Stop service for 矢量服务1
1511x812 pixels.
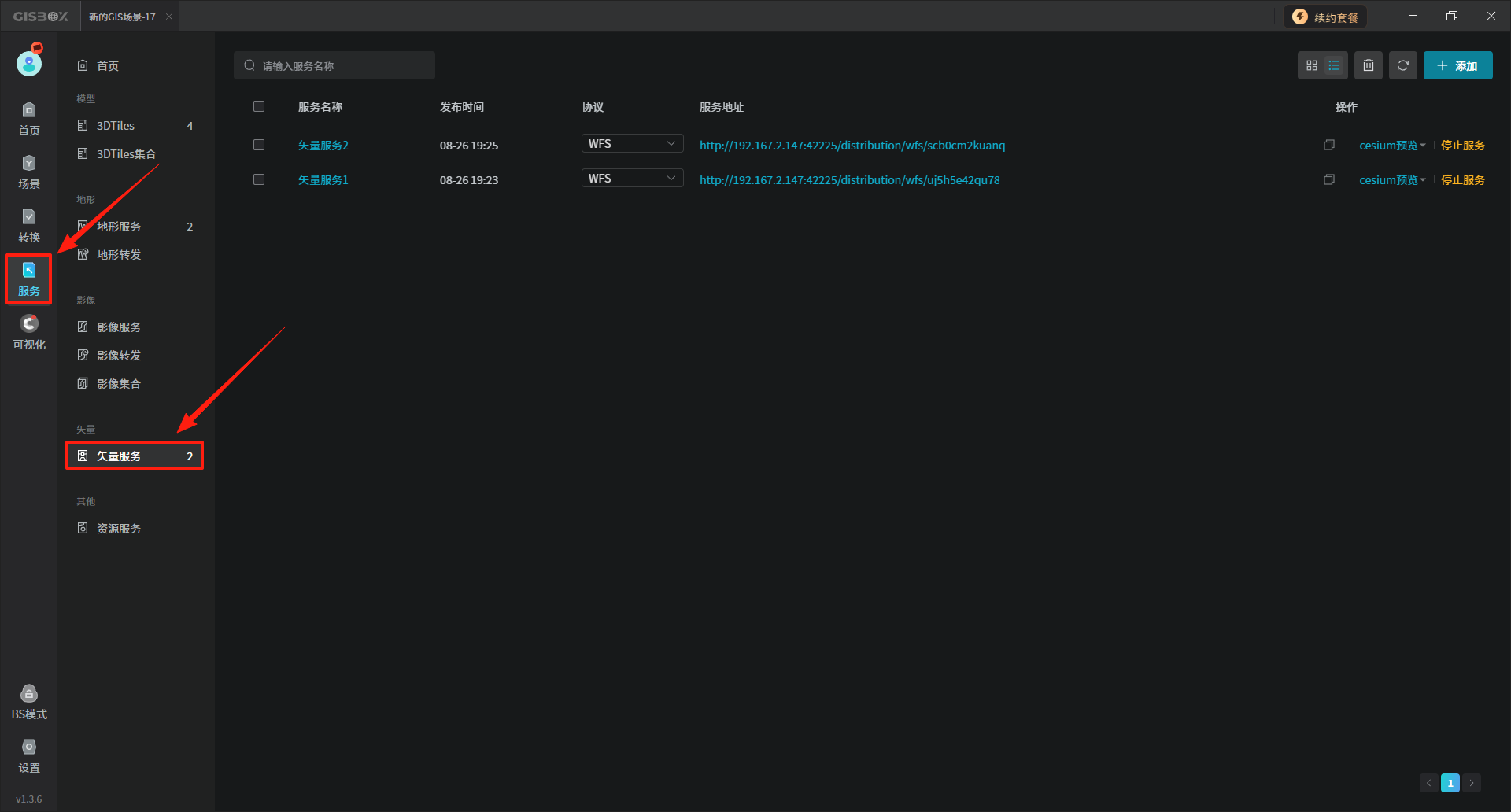point(1462,180)
